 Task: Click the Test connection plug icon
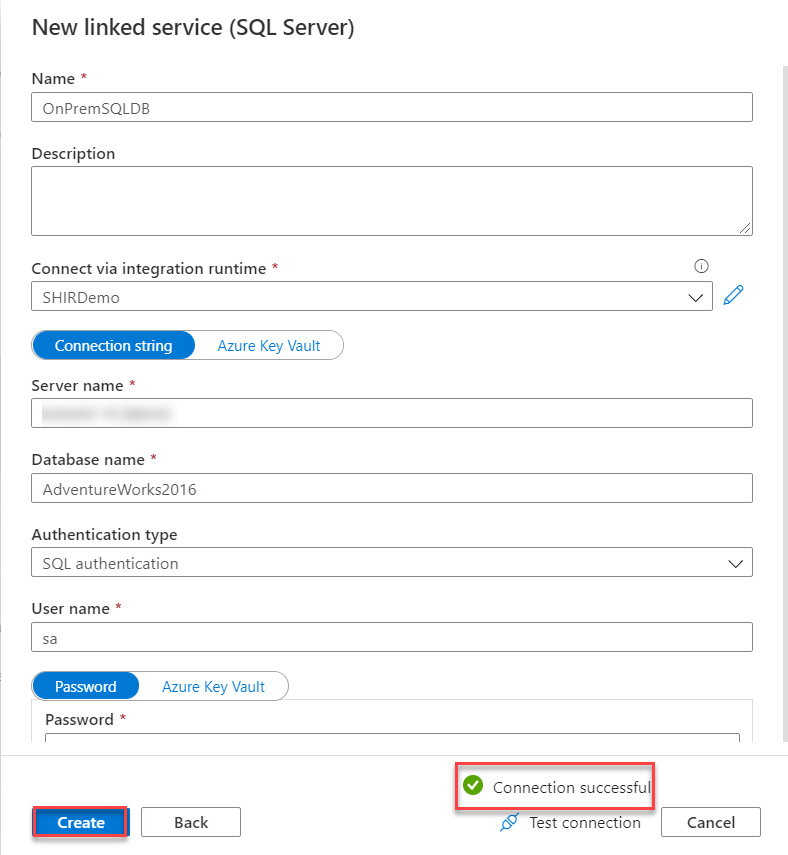click(510, 822)
